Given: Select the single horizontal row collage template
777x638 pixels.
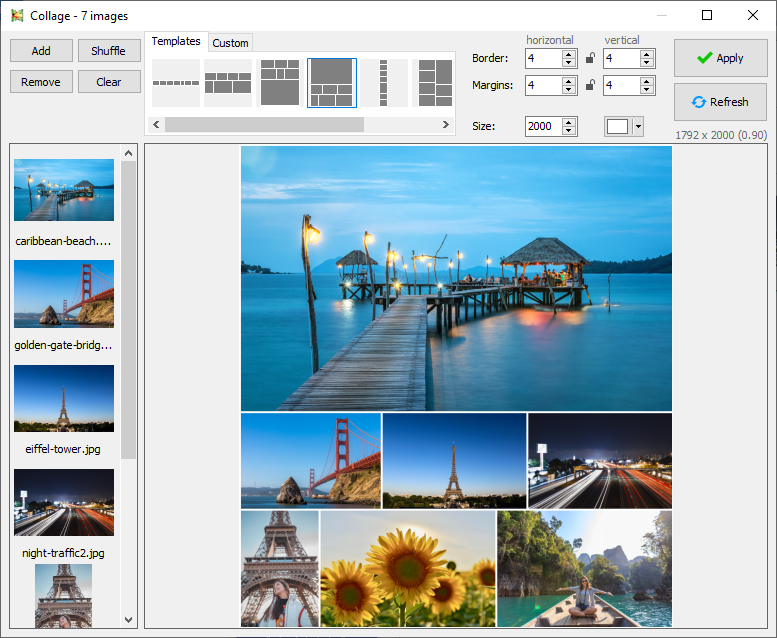Looking at the screenshot, I should (x=176, y=83).
